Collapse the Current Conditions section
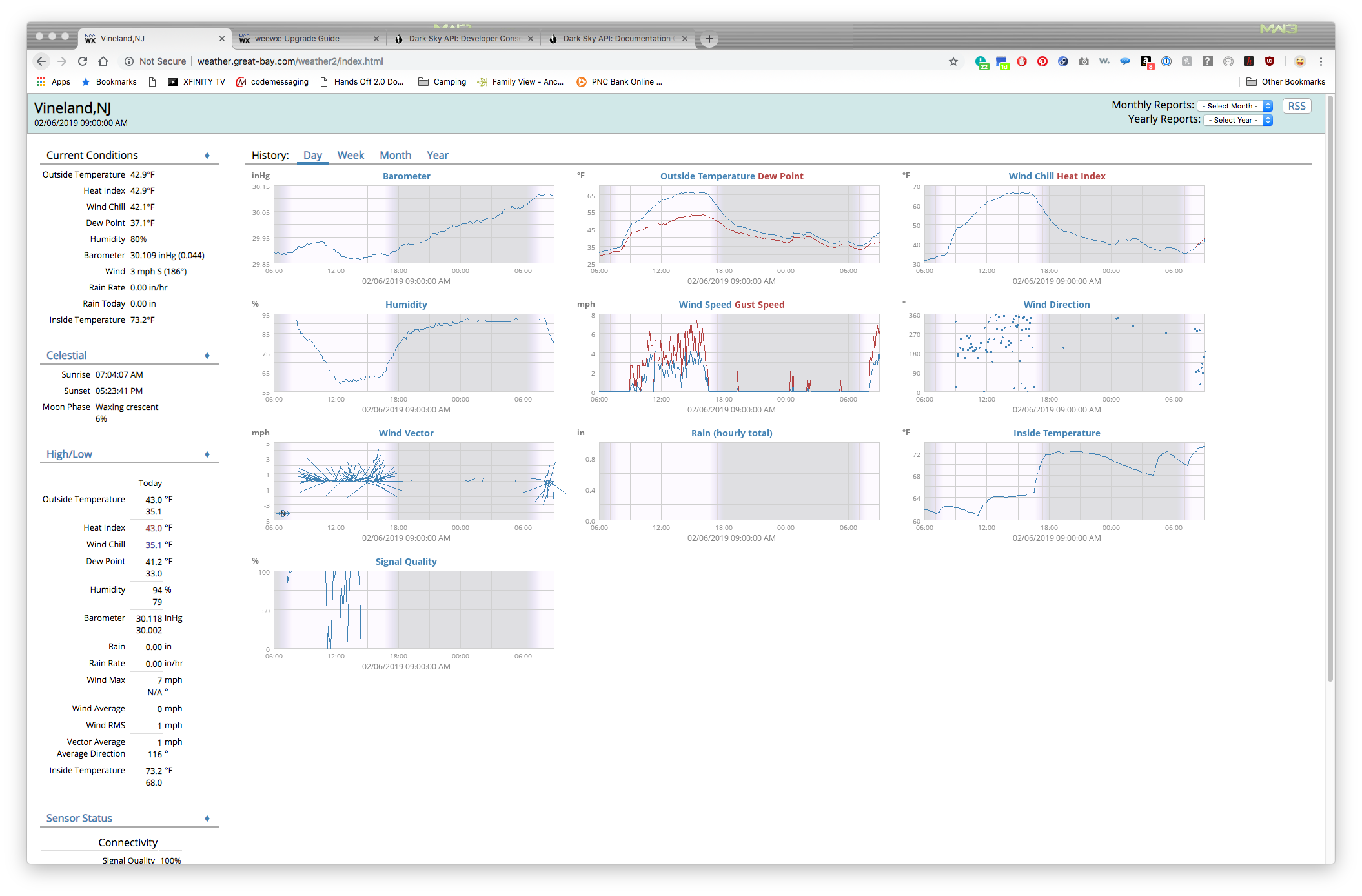This screenshot has width=1362, height=896. 207,156
